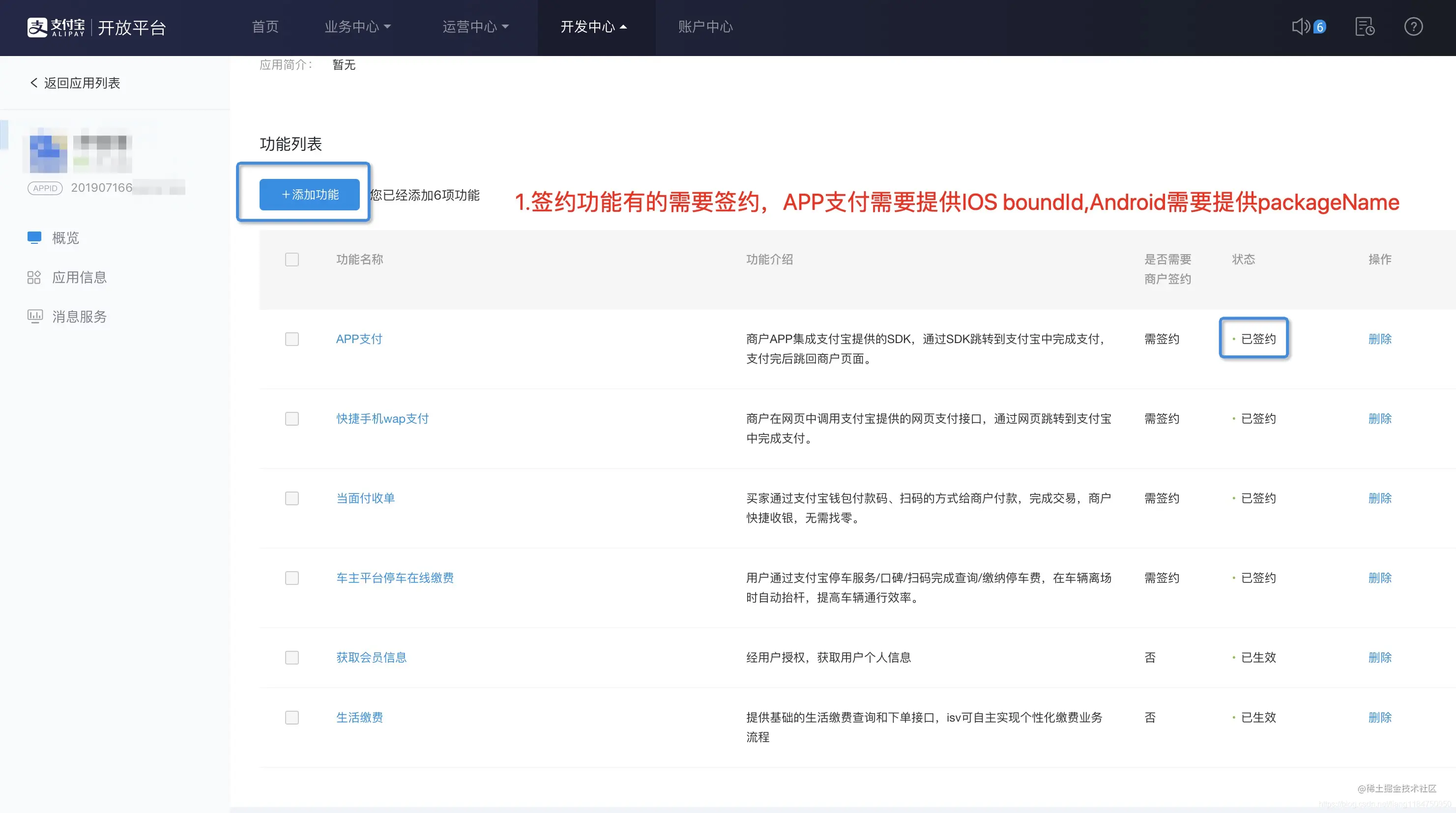Click the back arrow beside 返回应用列表
The height and width of the screenshot is (813, 1456).
click(34, 83)
